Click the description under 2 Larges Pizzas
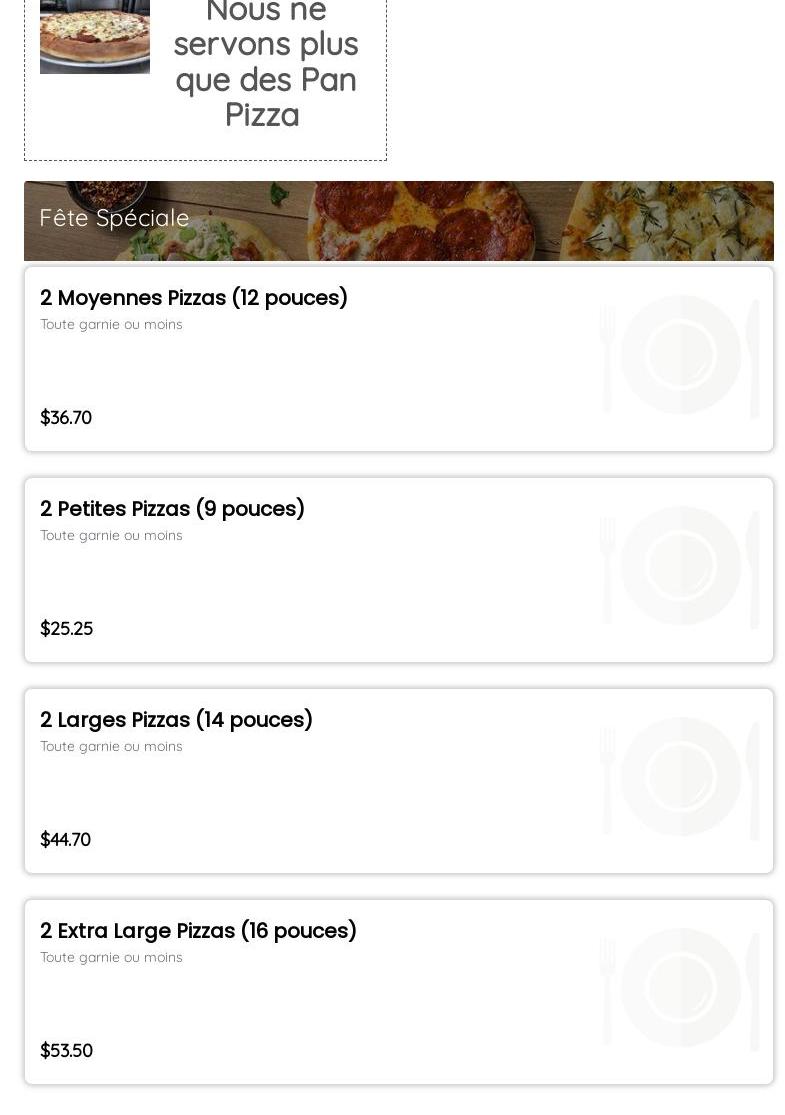The width and height of the screenshot is (785, 1115). click(111, 747)
